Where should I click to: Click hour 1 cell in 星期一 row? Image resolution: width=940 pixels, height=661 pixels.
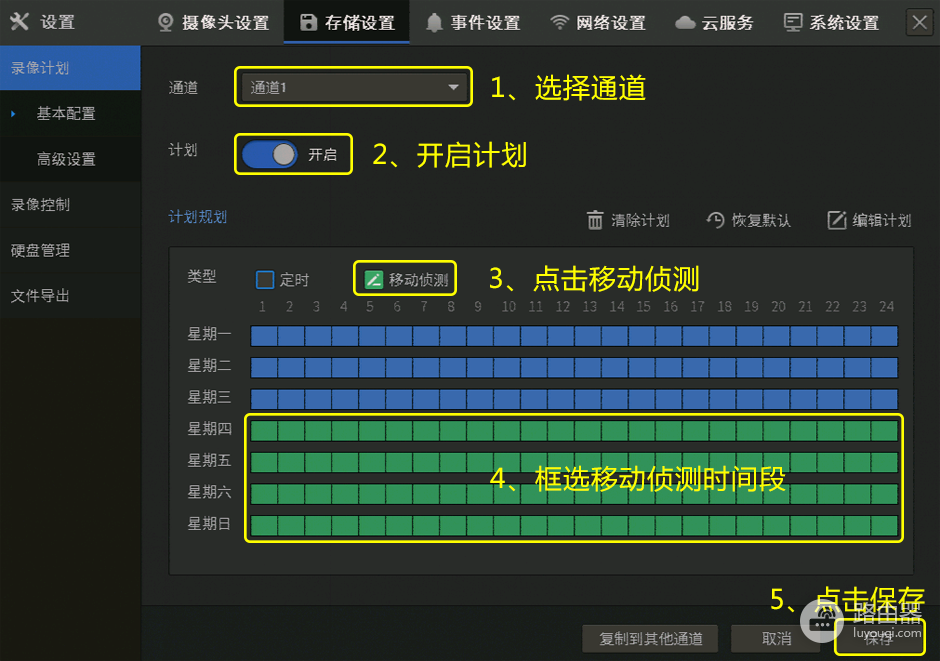264,336
